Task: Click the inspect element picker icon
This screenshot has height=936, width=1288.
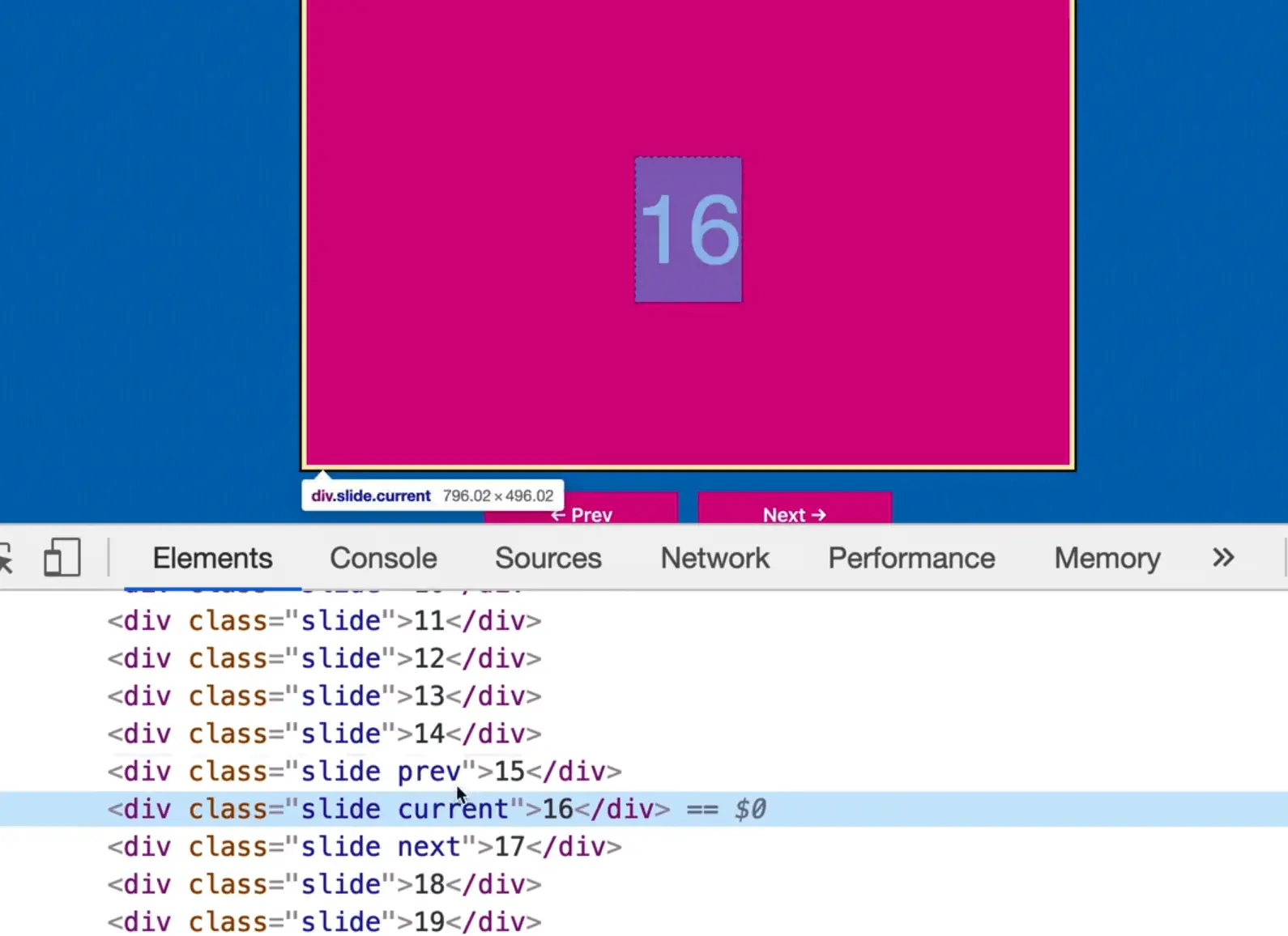Action: (x=6, y=558)
